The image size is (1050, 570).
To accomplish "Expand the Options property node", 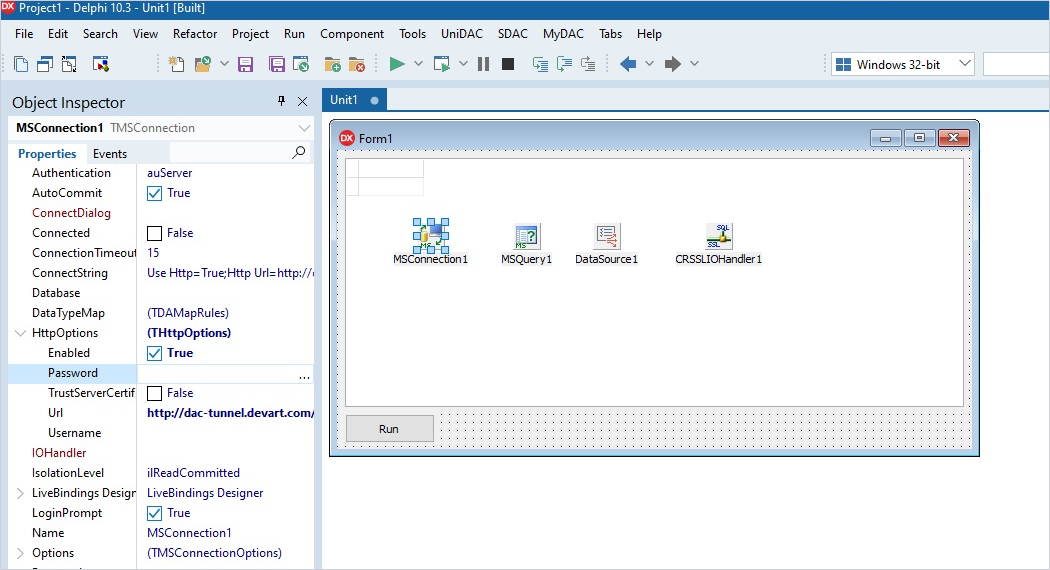I will (20, 553).
